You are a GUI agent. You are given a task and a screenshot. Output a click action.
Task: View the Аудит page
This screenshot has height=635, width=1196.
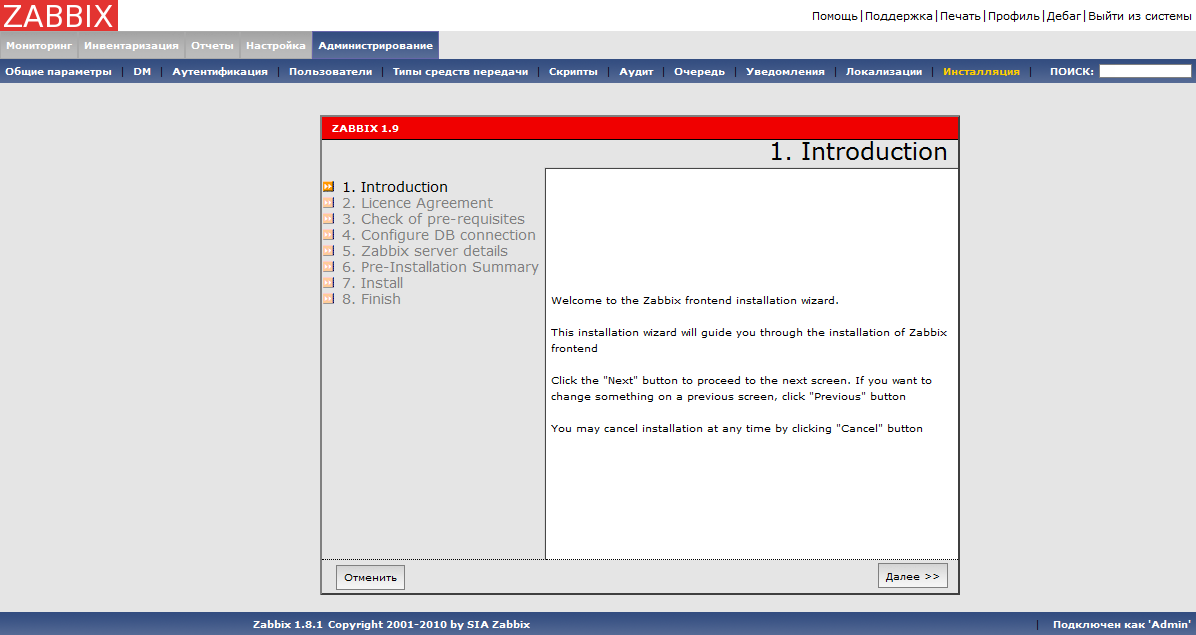[636, 72]
